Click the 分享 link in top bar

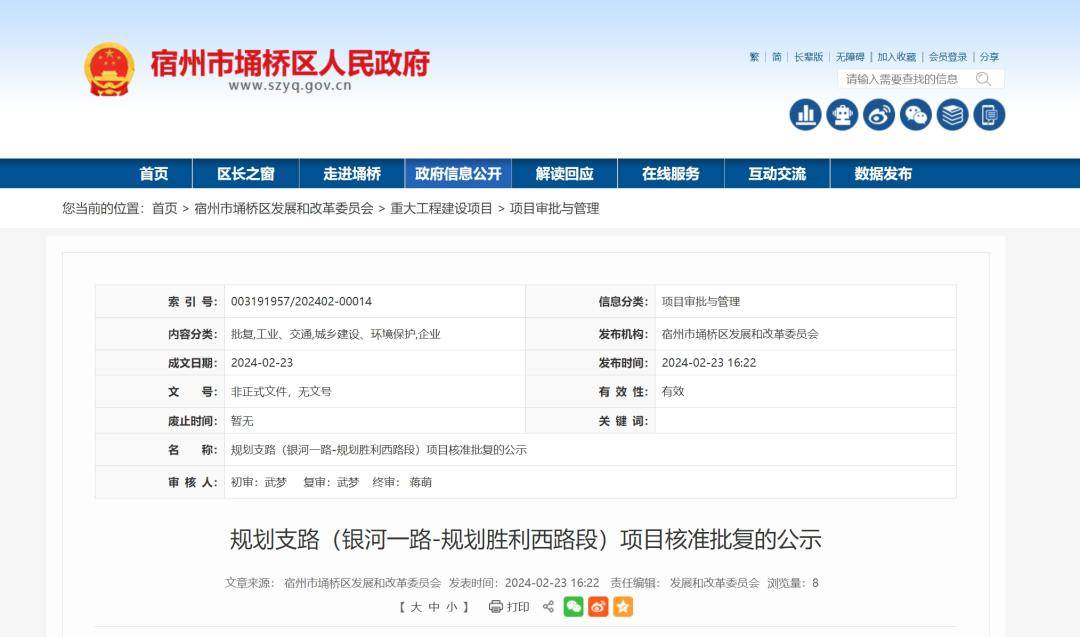[x=989, y=57]
